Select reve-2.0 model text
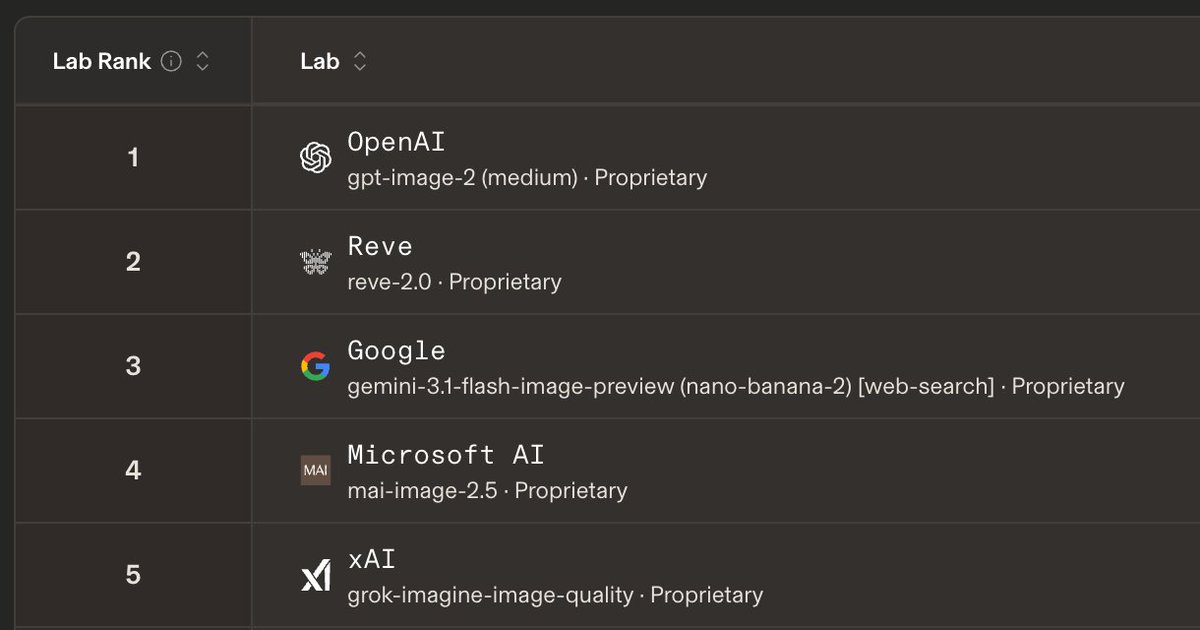This screenshot has width=1200, height=630. 390,282
